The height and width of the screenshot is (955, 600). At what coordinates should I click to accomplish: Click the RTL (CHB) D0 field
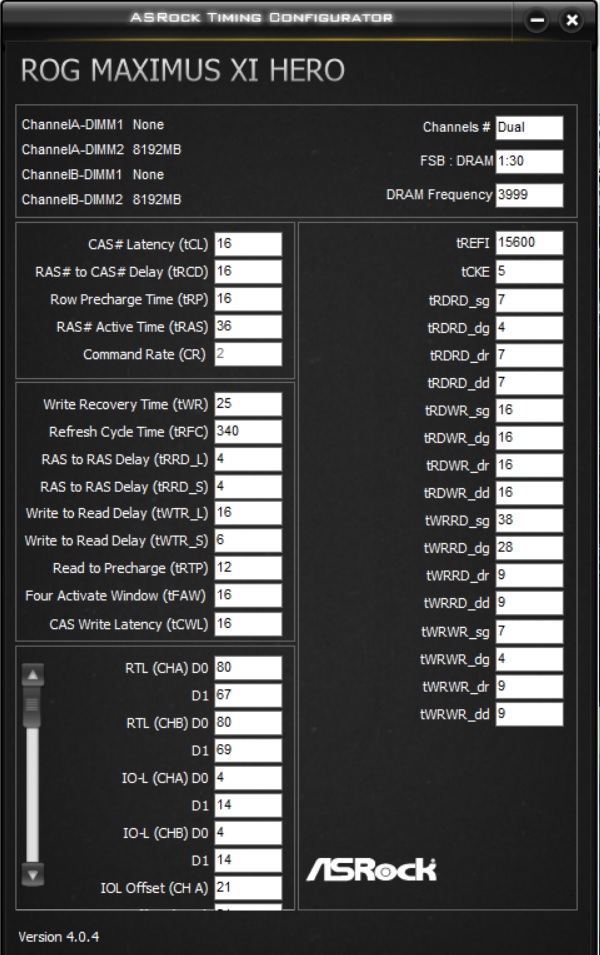click(248, 722)
